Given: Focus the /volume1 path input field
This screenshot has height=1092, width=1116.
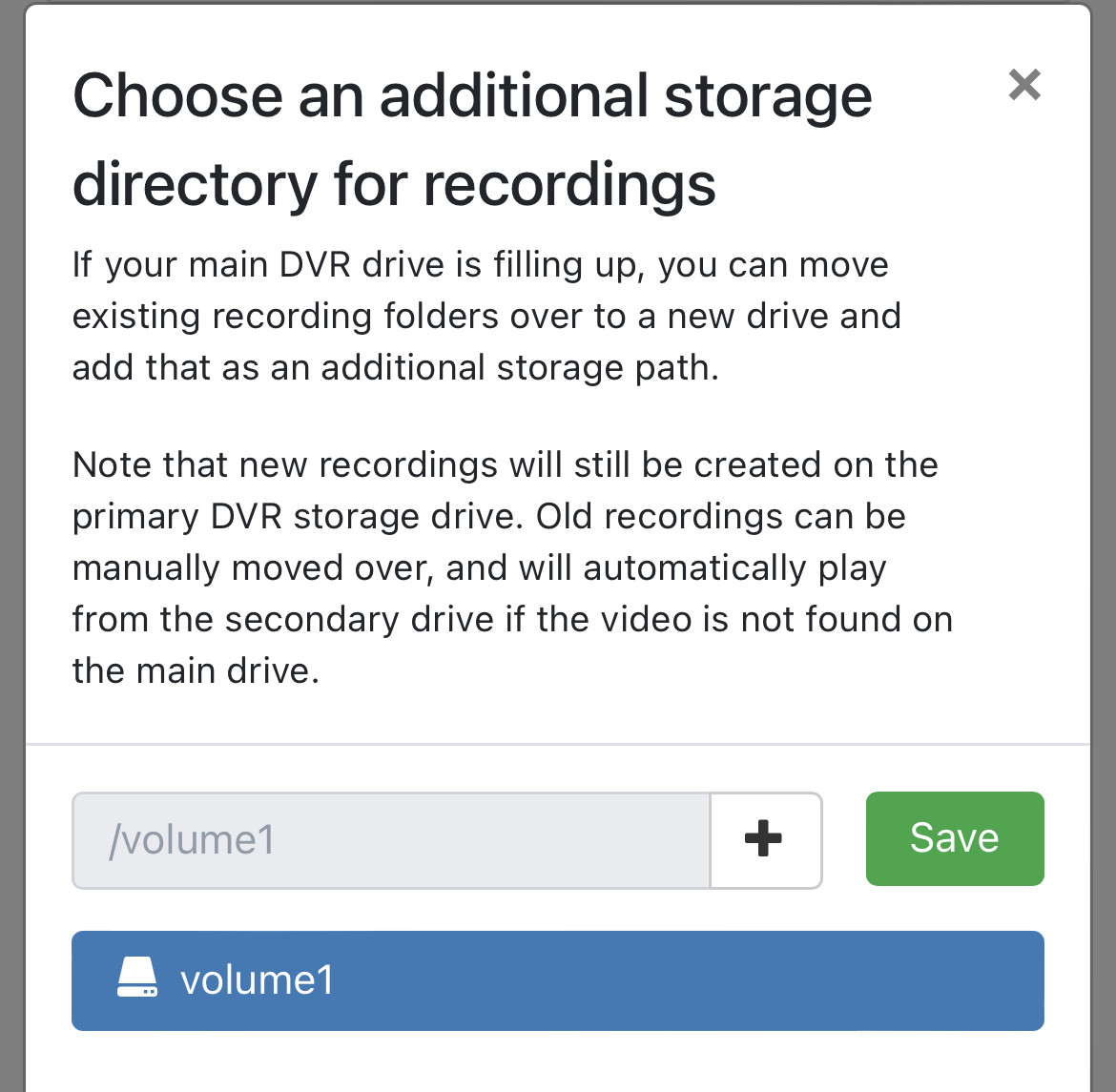Looking at the screenshot, I should pyautogui.click(x=391, y=840).
